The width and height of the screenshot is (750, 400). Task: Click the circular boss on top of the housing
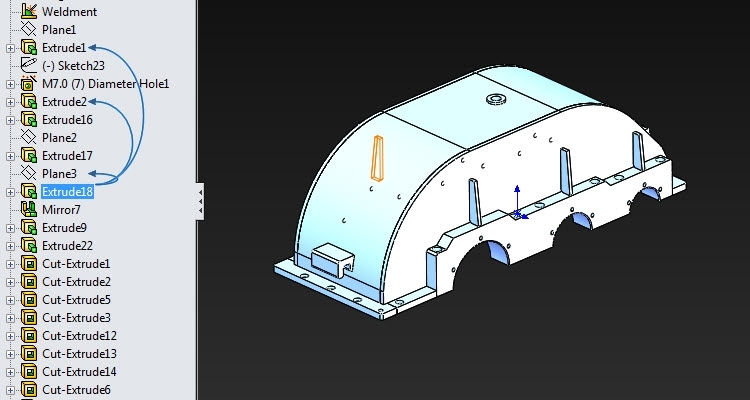tap(496, 100)
